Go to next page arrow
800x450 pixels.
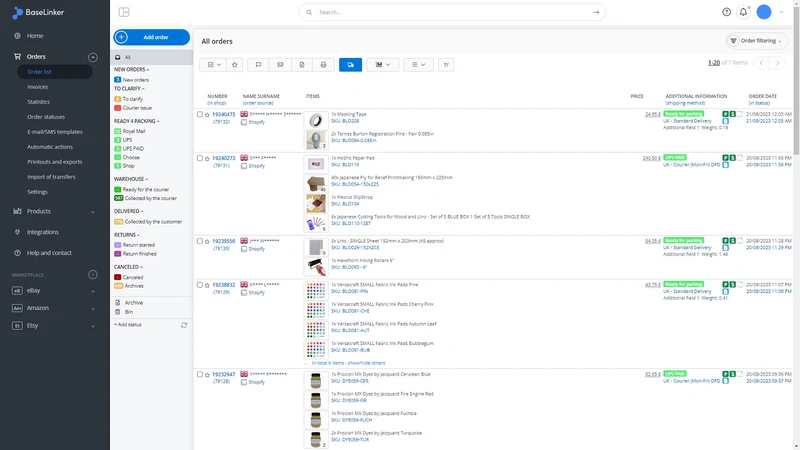click(778, 63)
